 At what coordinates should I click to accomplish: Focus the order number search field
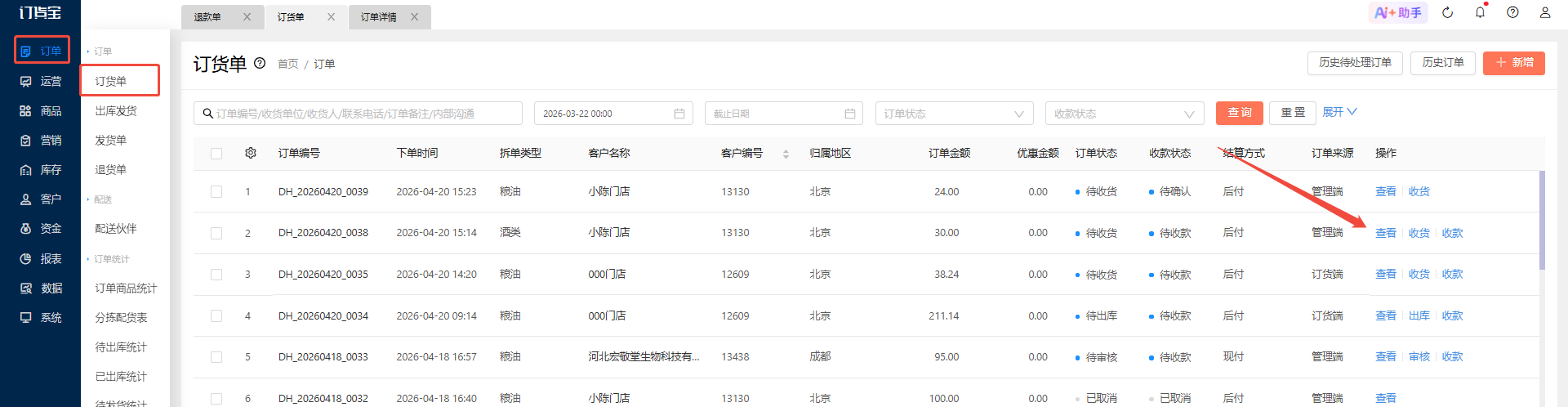(358, 114)
